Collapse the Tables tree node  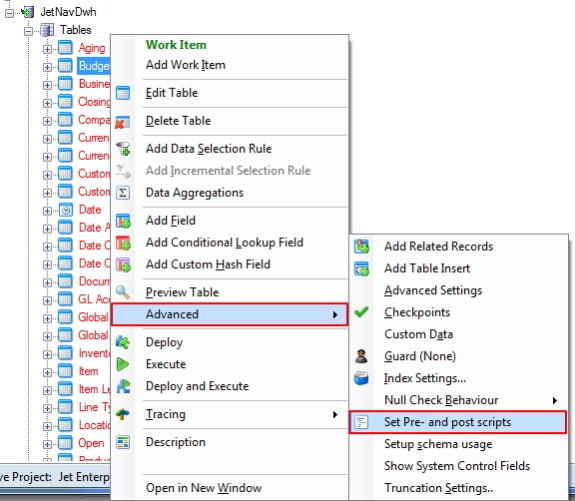pos(28,31)
